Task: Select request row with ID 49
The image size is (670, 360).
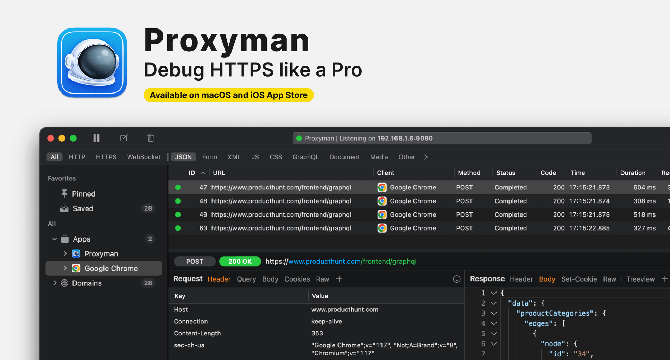Action: 419,214
